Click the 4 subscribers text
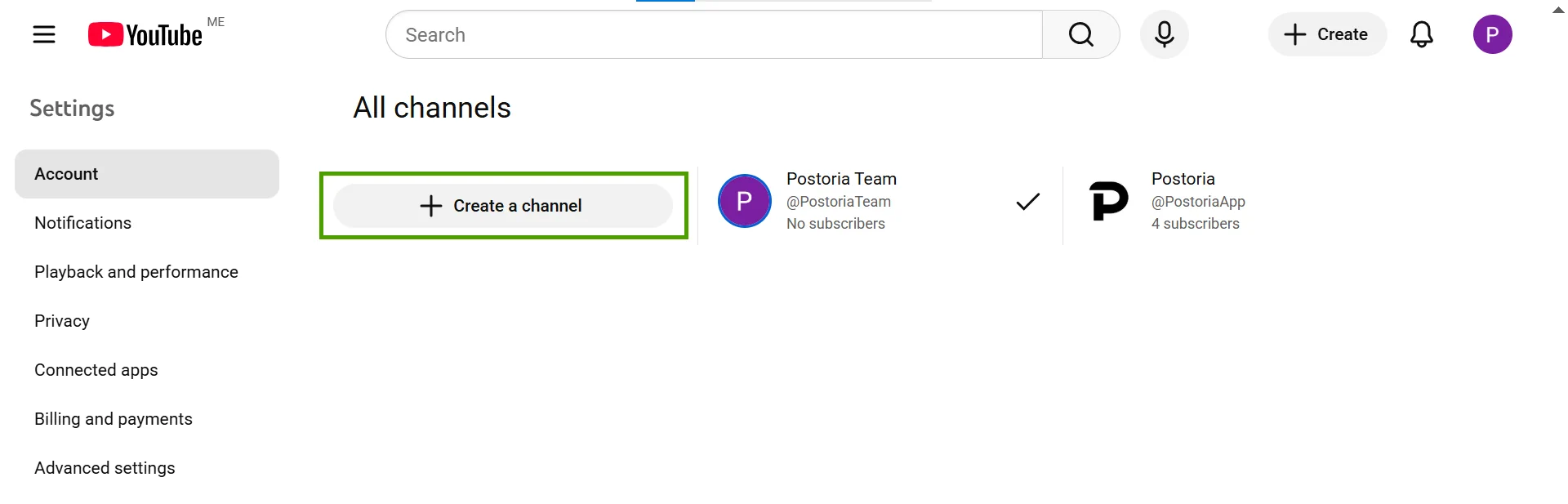This screenshot has height=504, width=1568. [1196, 224]
